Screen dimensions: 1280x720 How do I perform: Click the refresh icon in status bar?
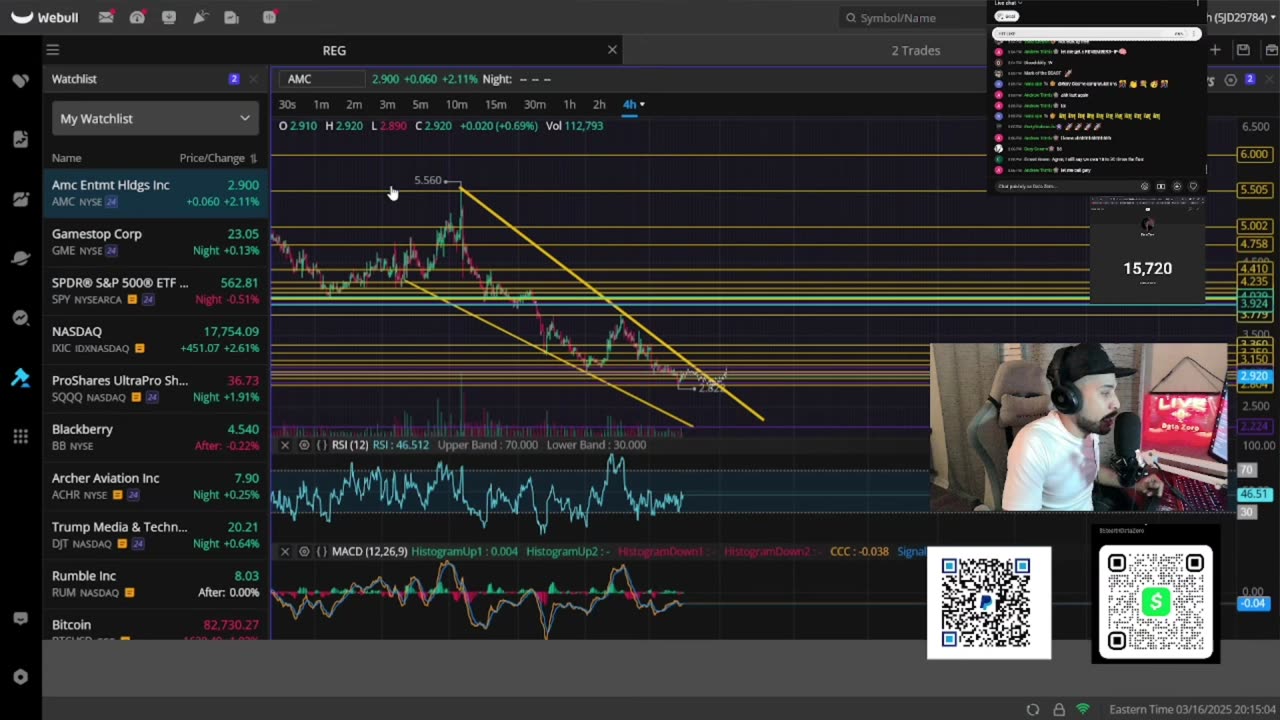[x=1033, y=709]
